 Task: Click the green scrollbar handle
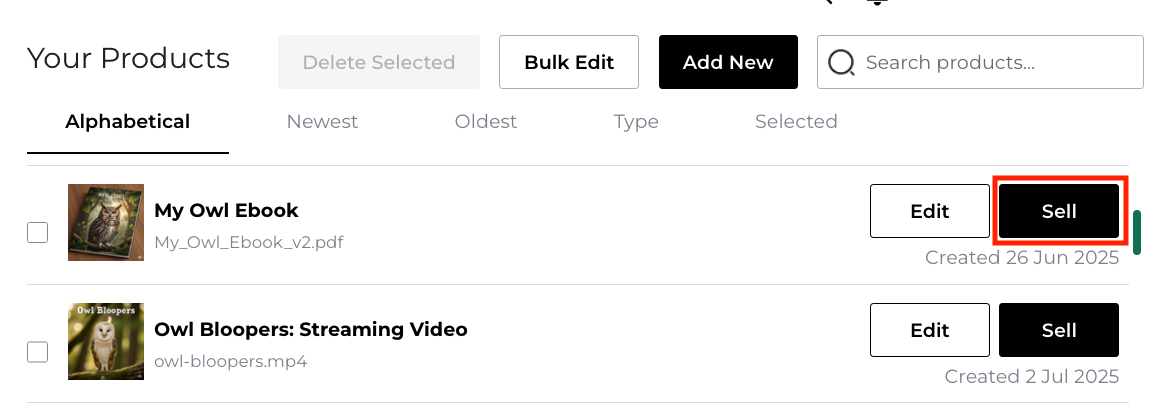(x=1137, y=232)
